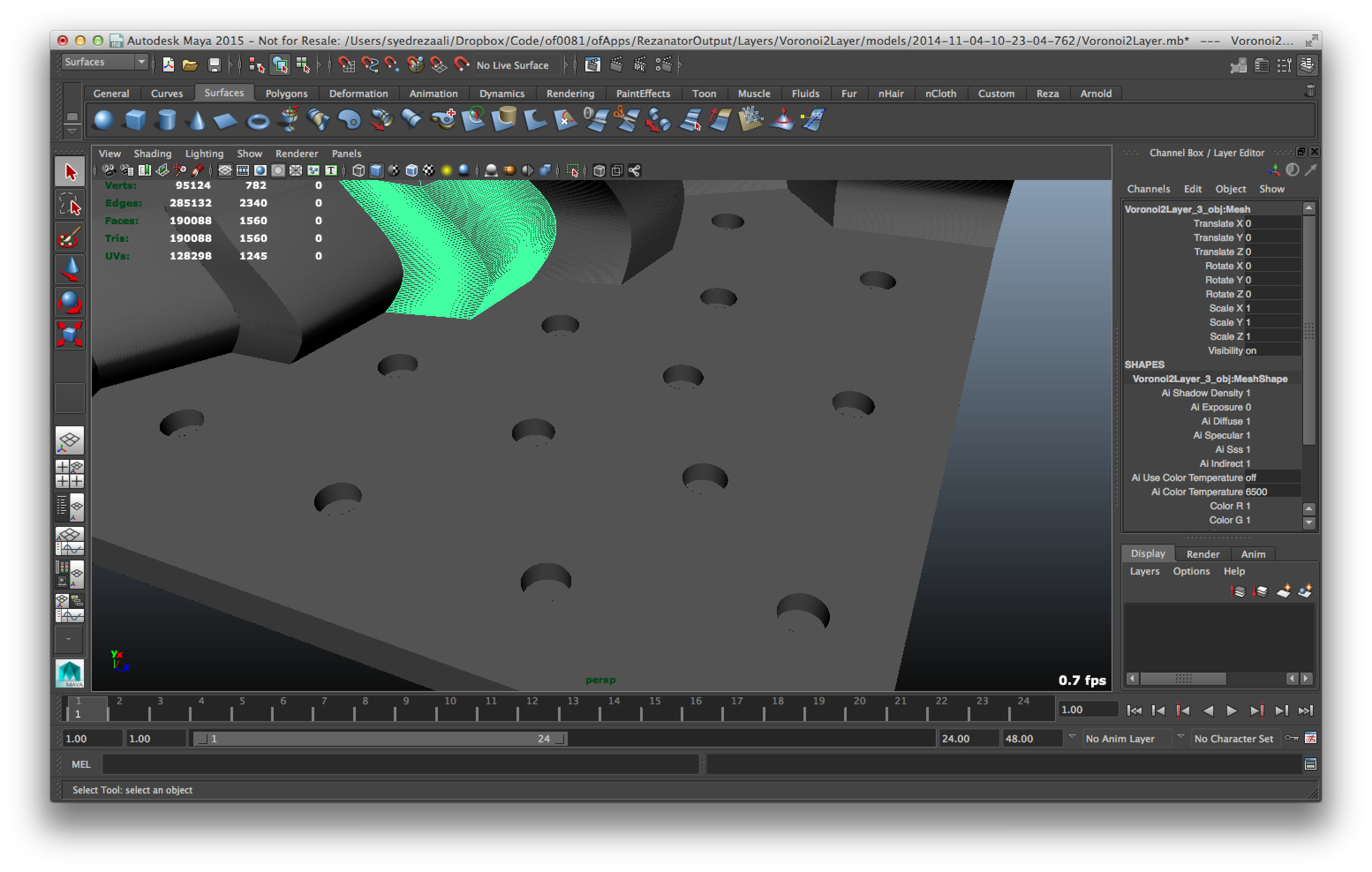Expand collapsed section after save icon

pos(231,65)
